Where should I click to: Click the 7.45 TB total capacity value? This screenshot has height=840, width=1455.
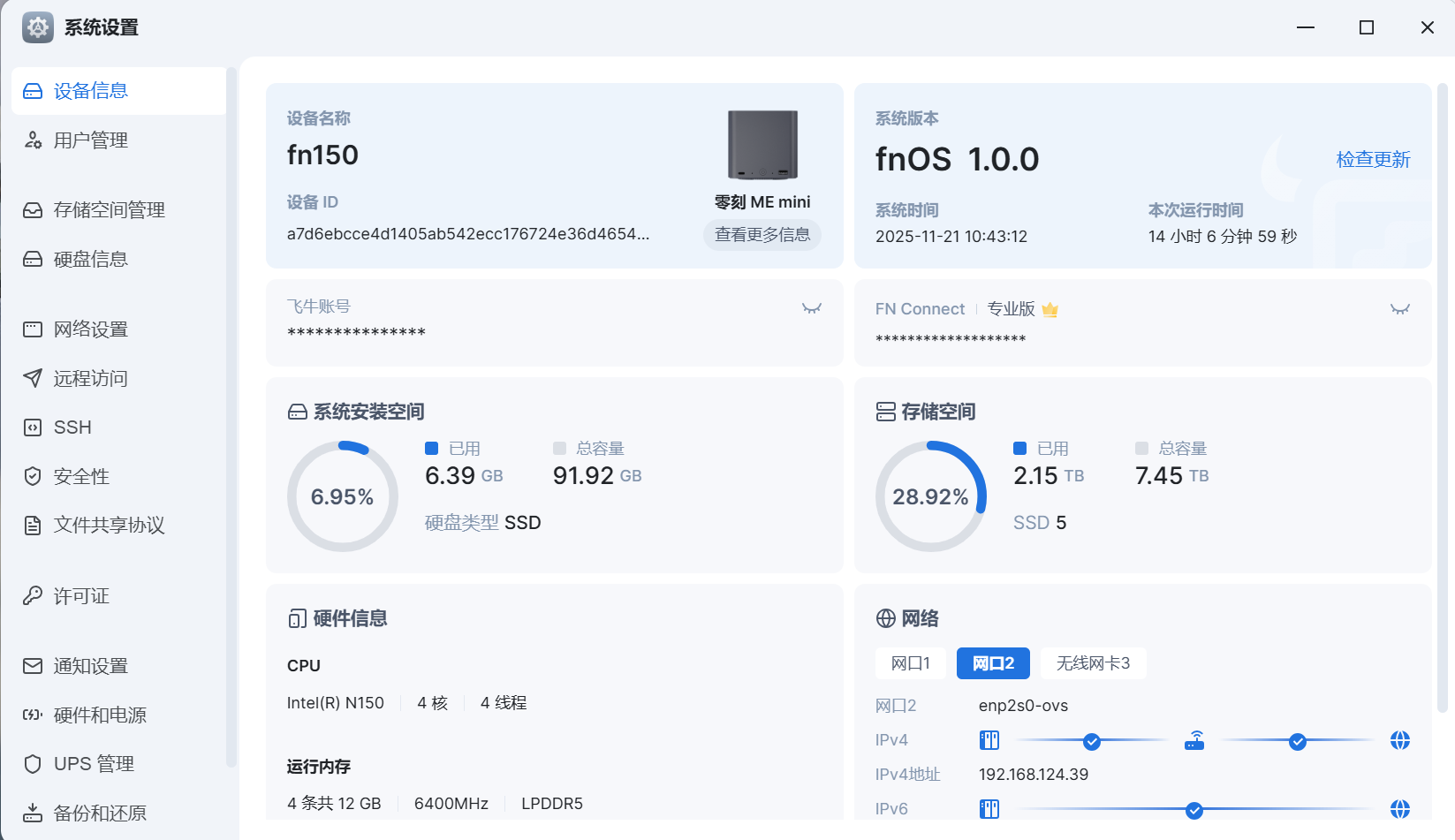coord(1172,476)
